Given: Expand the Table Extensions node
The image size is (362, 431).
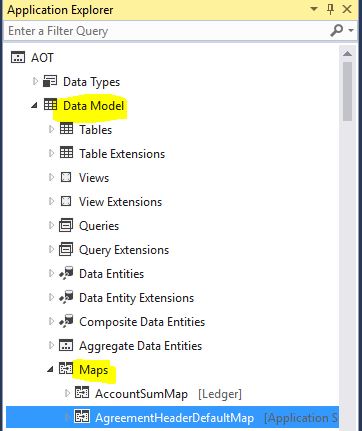Looking at the screenshot, I should point(51,153).
